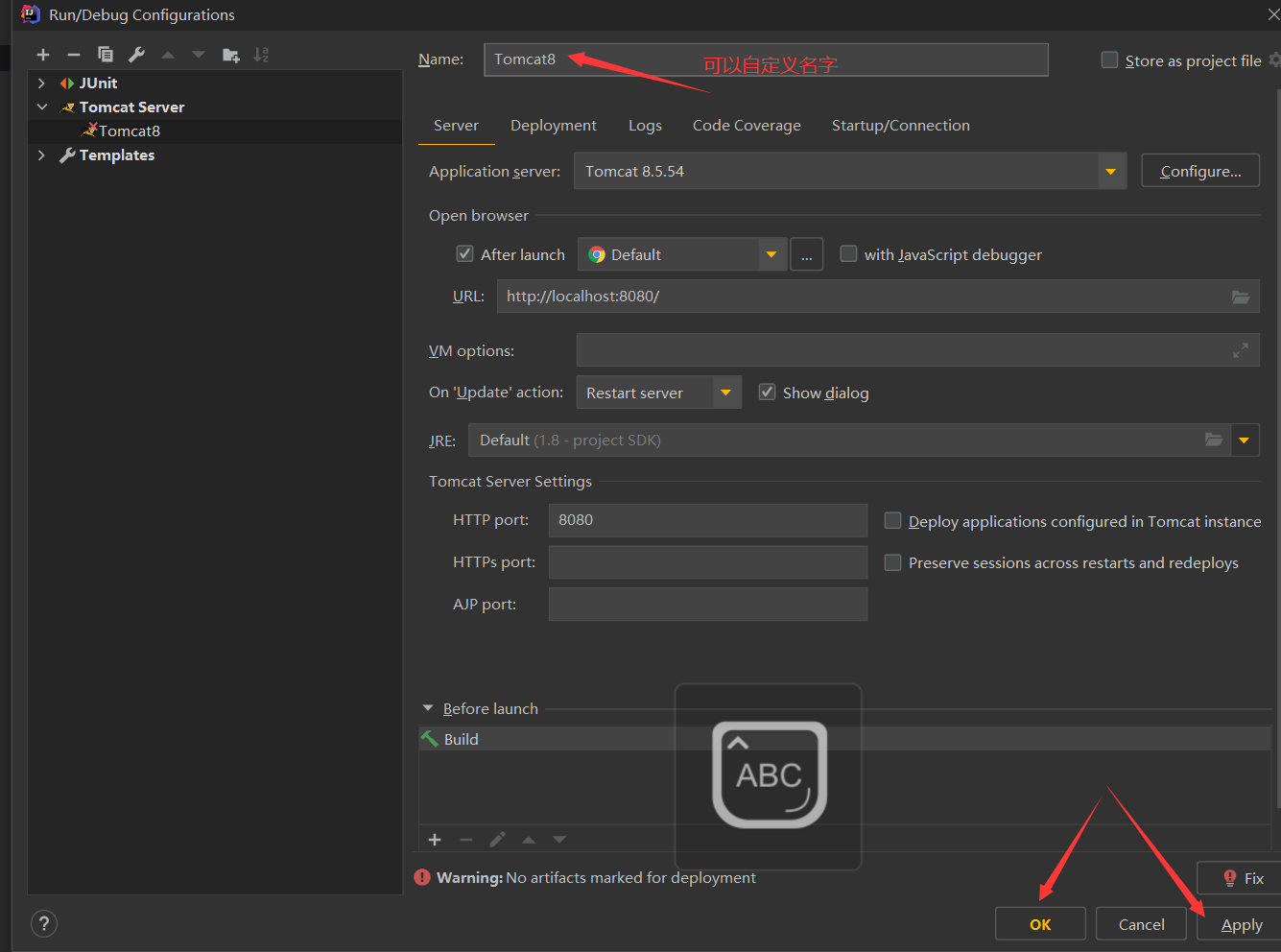Move Before launch task down
1281x952 pixels.
coord(559,840)
